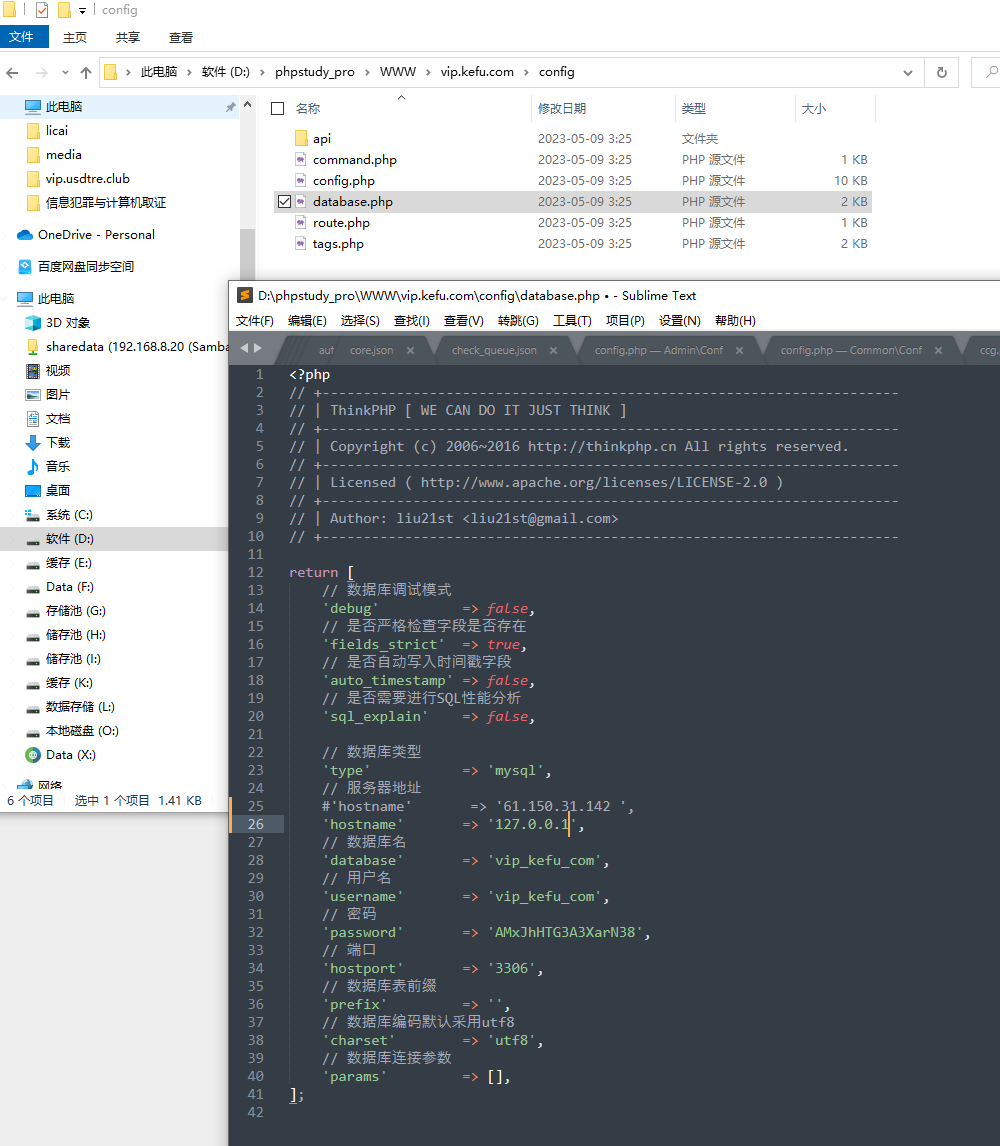This screenshot has width=1000, height=1146.
Task: Click 视频 library icon
Action: [x=33, y=371]
